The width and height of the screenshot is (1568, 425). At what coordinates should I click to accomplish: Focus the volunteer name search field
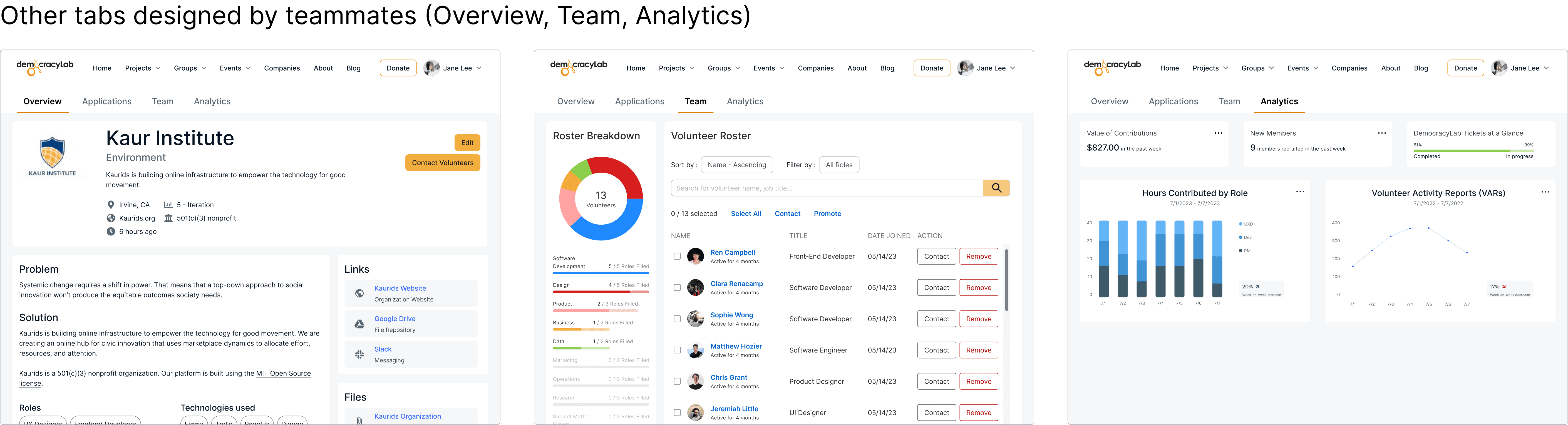click(826, 188)
